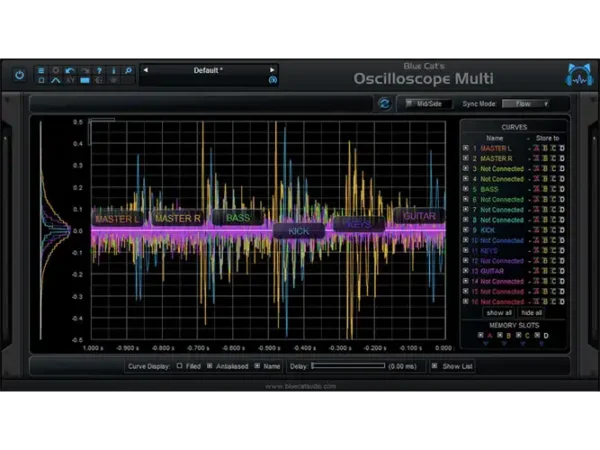Expand memory slot C down arrow
The height and width of the screenshot is (450, 600).
coord(523,344)
